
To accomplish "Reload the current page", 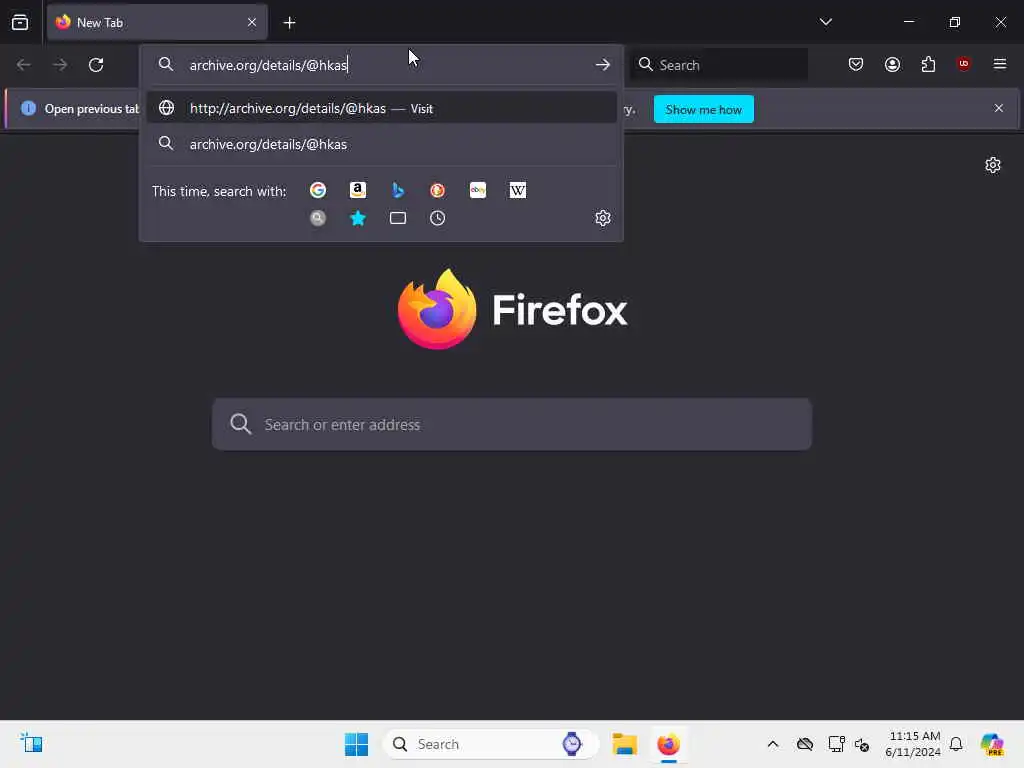I will (x=96, y=65).
